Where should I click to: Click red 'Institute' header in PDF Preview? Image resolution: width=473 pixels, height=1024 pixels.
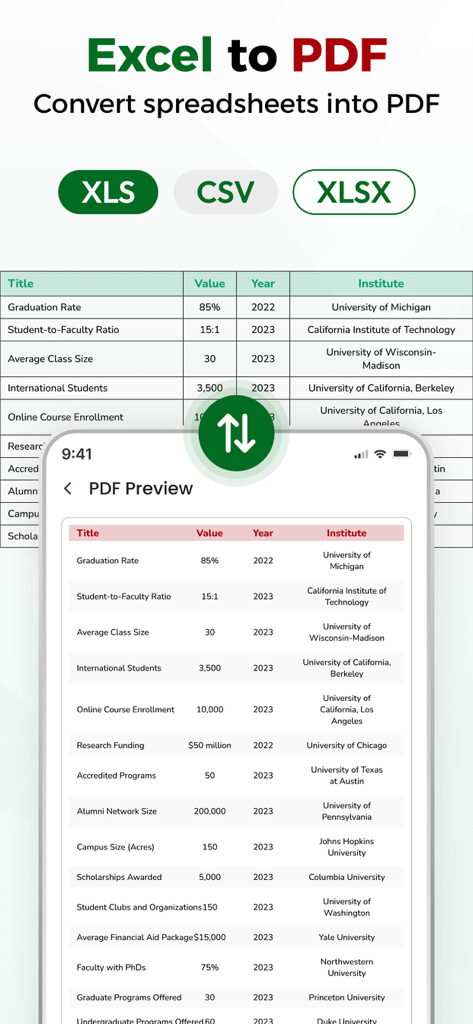347,533
